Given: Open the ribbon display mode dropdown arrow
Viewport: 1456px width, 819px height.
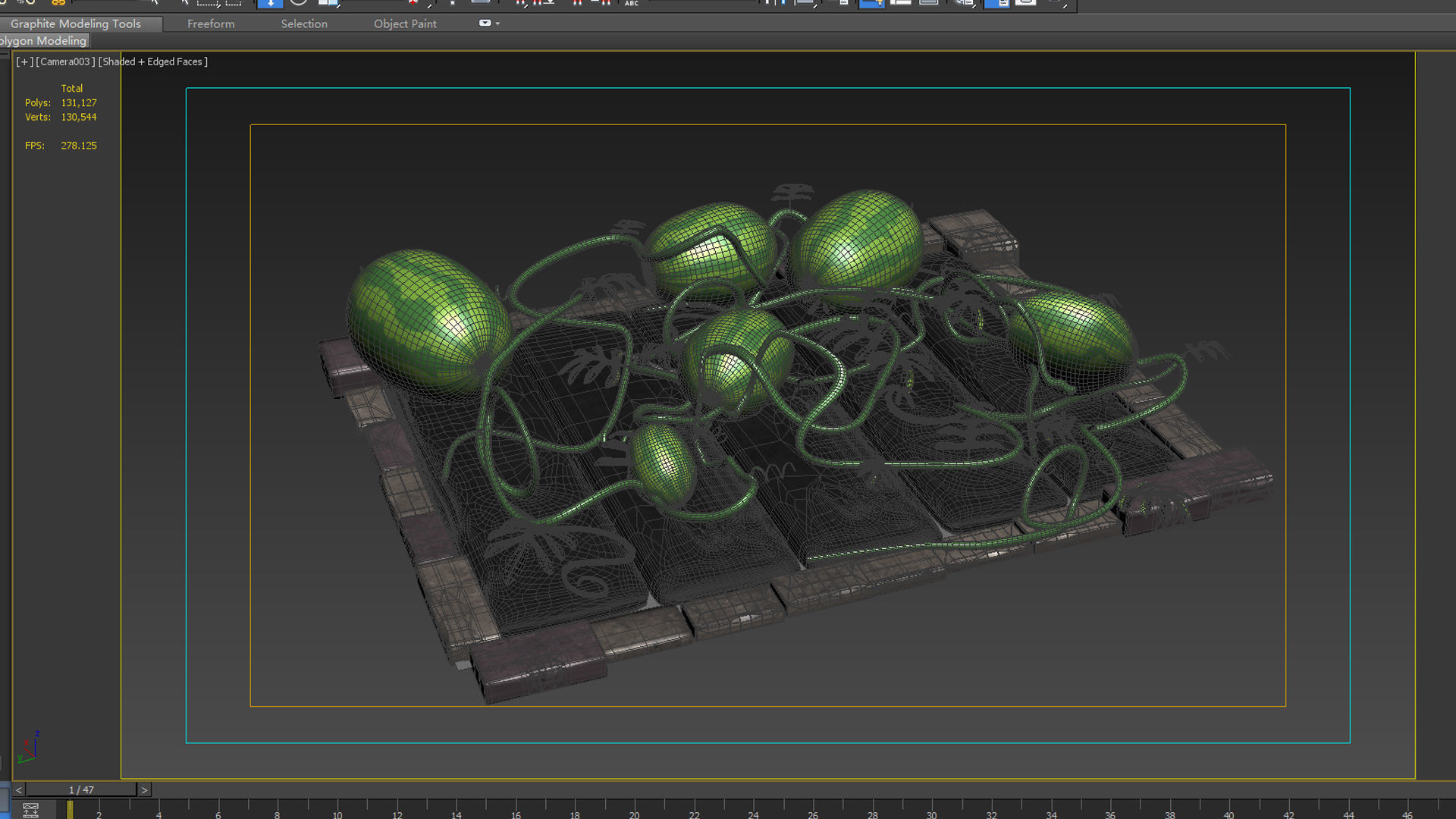Looking at the screenshot, I should pyautogui.click(x=497, y=24).
